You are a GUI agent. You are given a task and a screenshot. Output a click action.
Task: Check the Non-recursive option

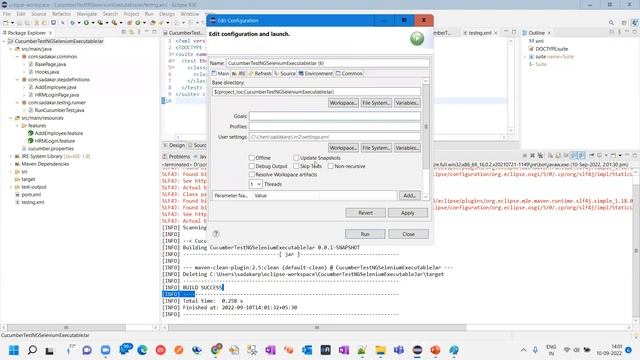point(331,166)
